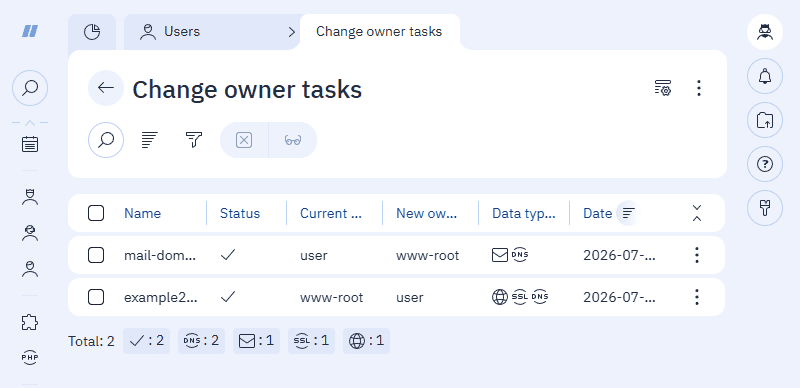
Task: Open the filter funnel toolbar icon
Action: pyautogui.click(x=194, y=140)
